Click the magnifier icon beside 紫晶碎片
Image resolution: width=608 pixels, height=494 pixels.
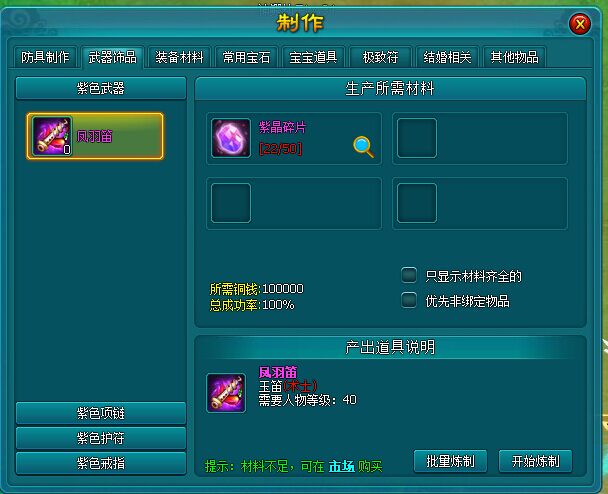click(x=363, y=147)
